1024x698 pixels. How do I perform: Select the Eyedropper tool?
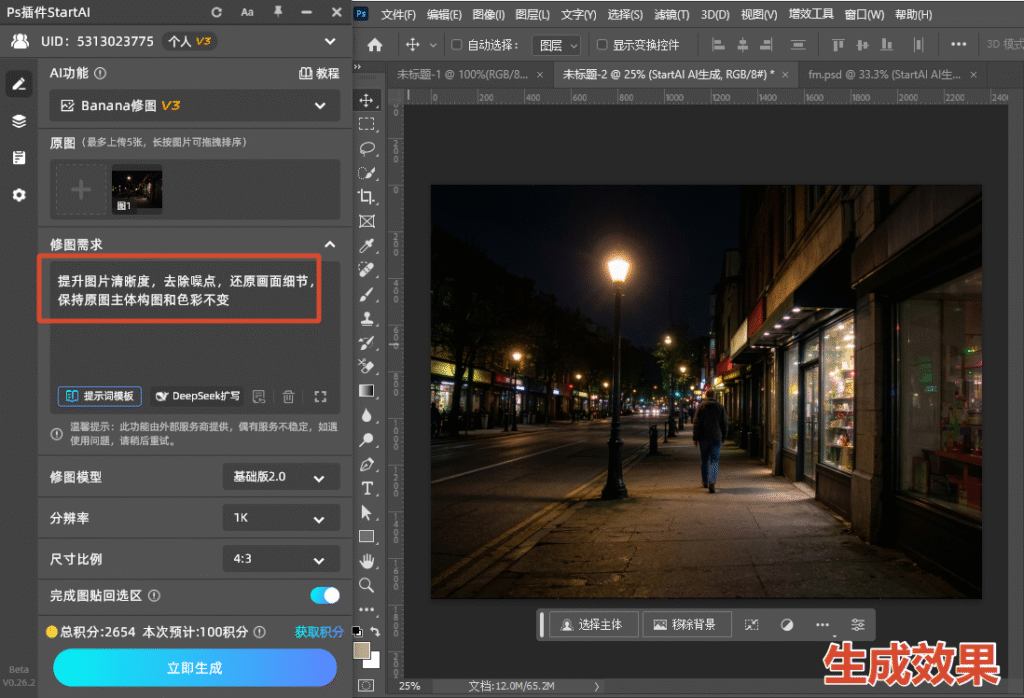(x=366, y=246)
